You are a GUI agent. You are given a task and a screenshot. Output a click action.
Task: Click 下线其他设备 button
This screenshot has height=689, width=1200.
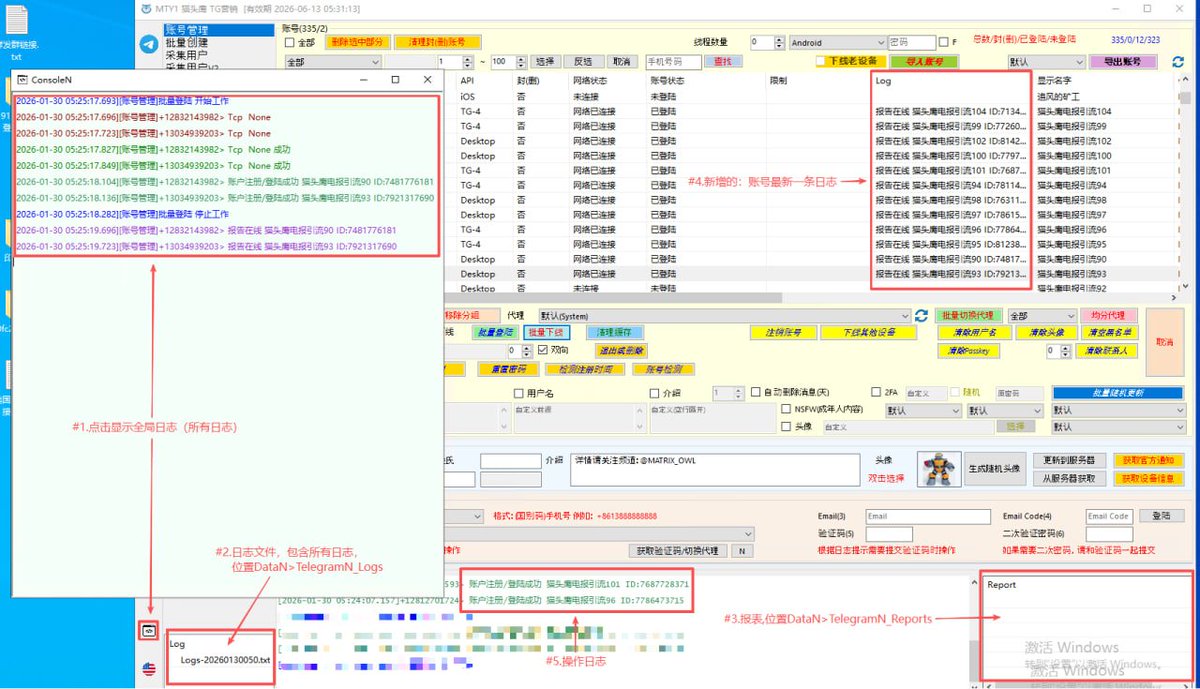[x=871, y=332]
